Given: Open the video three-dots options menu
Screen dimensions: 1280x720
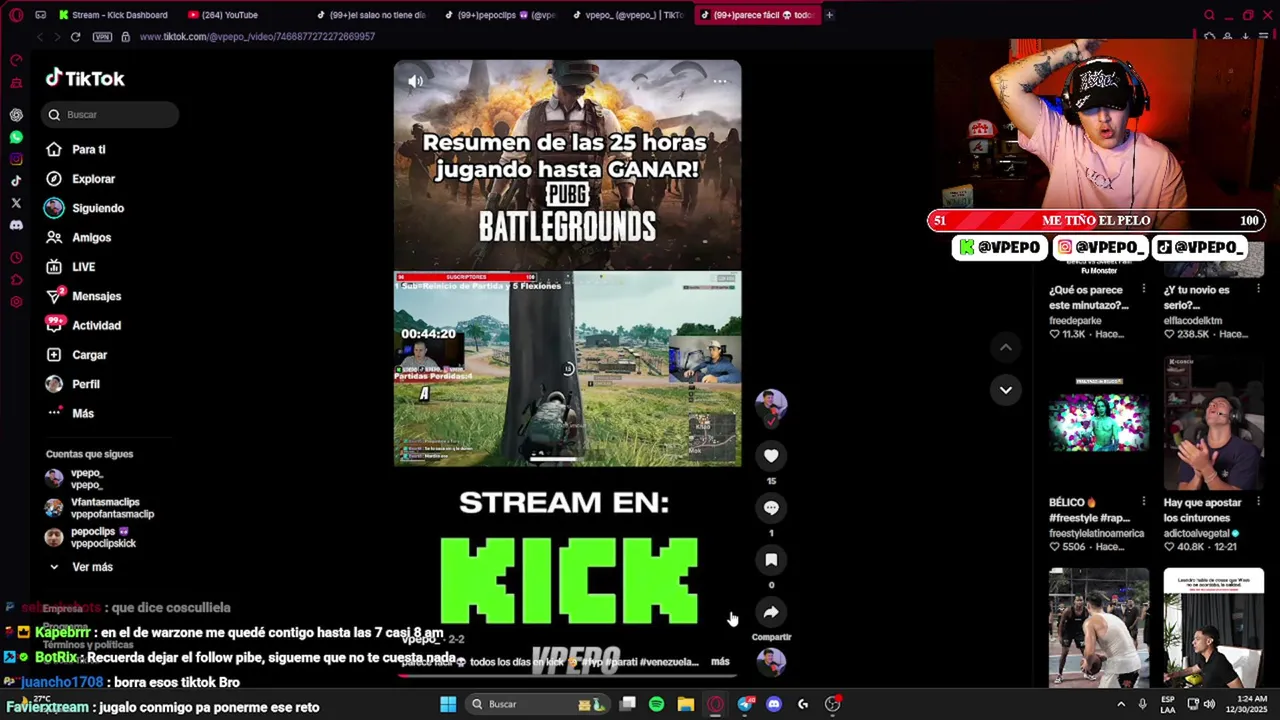Looking at the screenshot, I should (719, 81).
